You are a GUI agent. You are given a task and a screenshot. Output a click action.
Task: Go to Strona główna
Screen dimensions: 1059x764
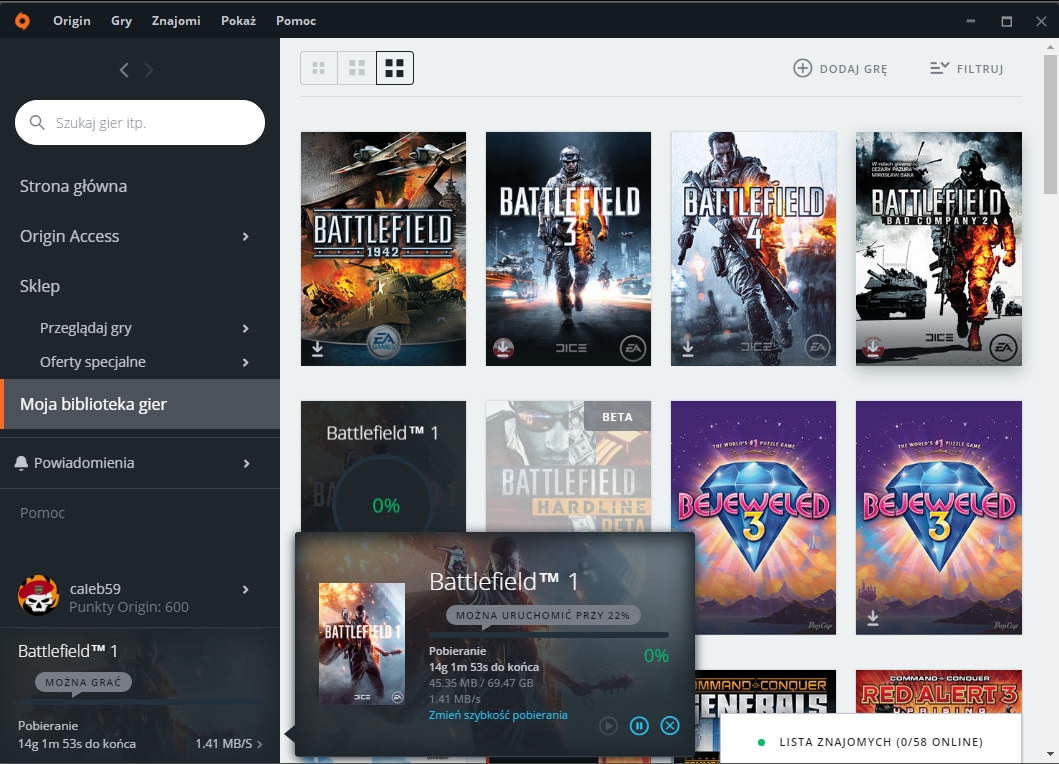73,186
